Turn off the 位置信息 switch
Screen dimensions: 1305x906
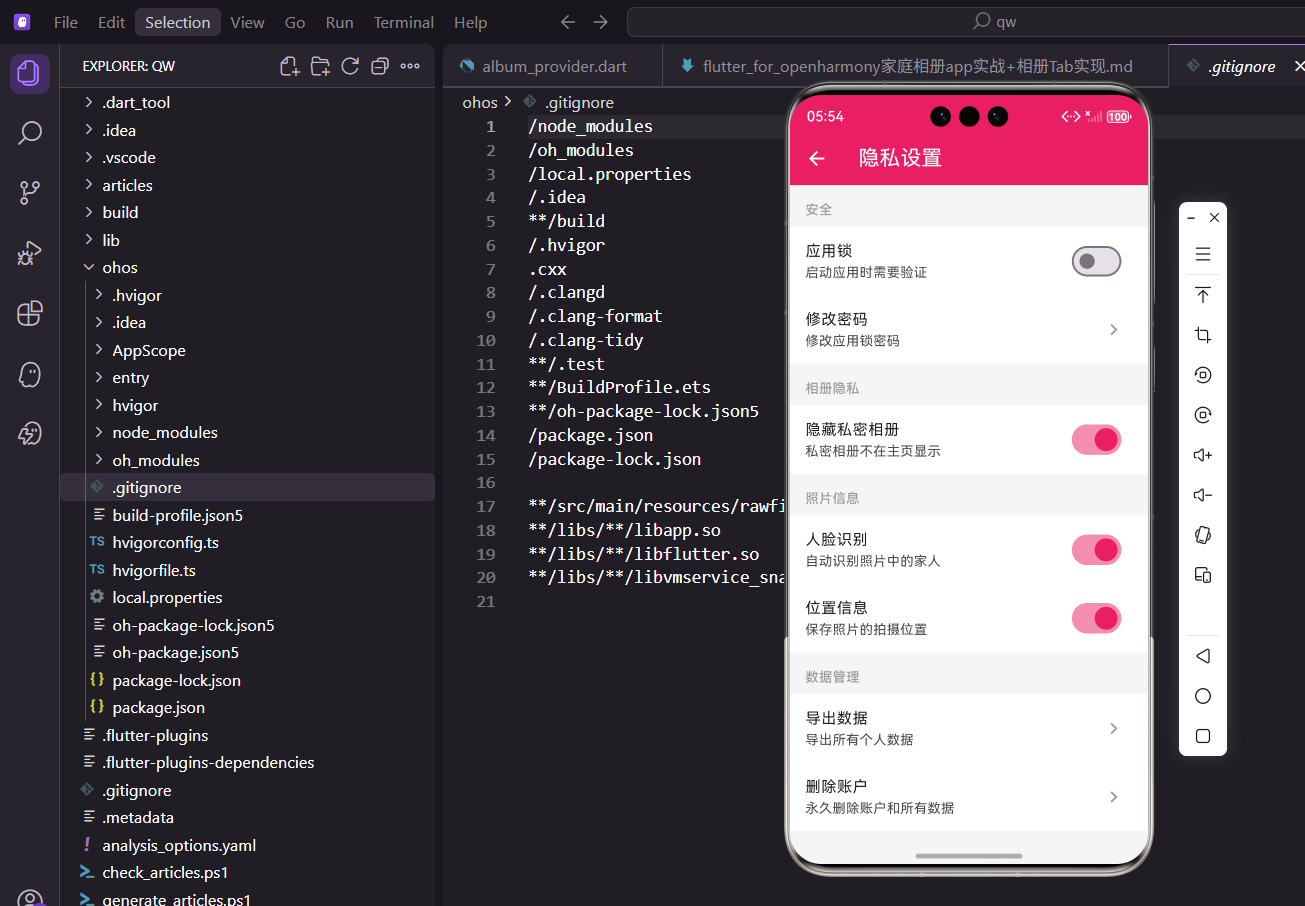1096,618
